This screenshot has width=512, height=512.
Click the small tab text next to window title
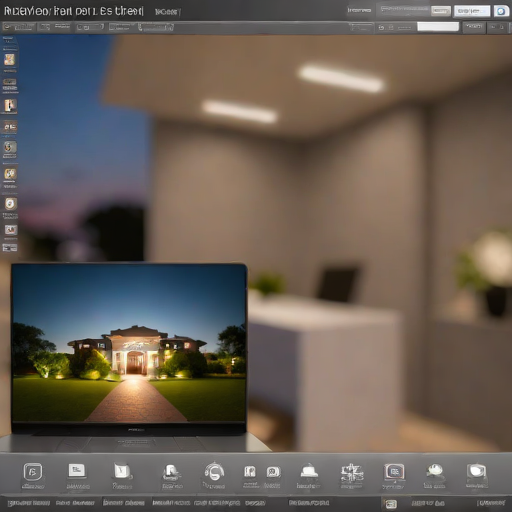click(x=168, y=12)
